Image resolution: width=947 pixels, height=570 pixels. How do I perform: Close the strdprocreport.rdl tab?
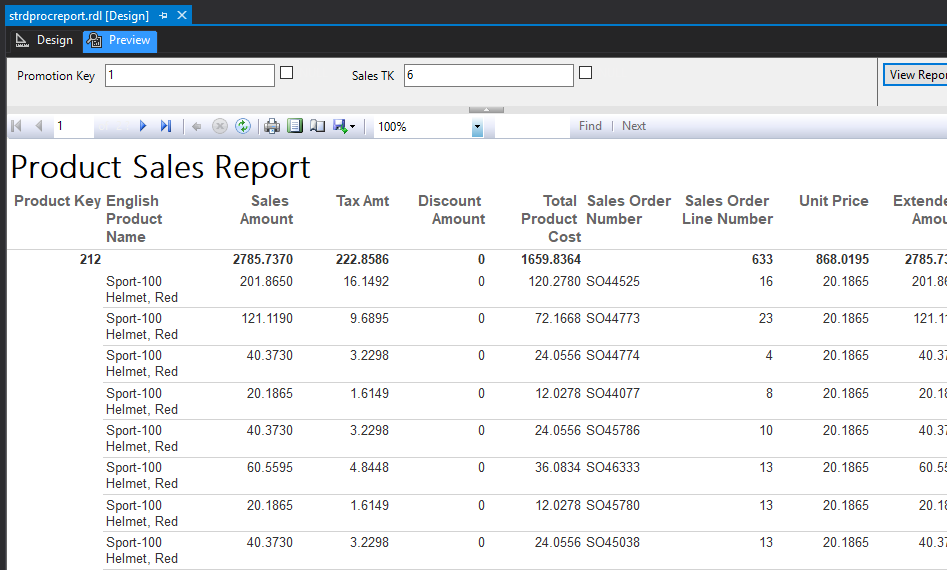(x=182, y=15)
